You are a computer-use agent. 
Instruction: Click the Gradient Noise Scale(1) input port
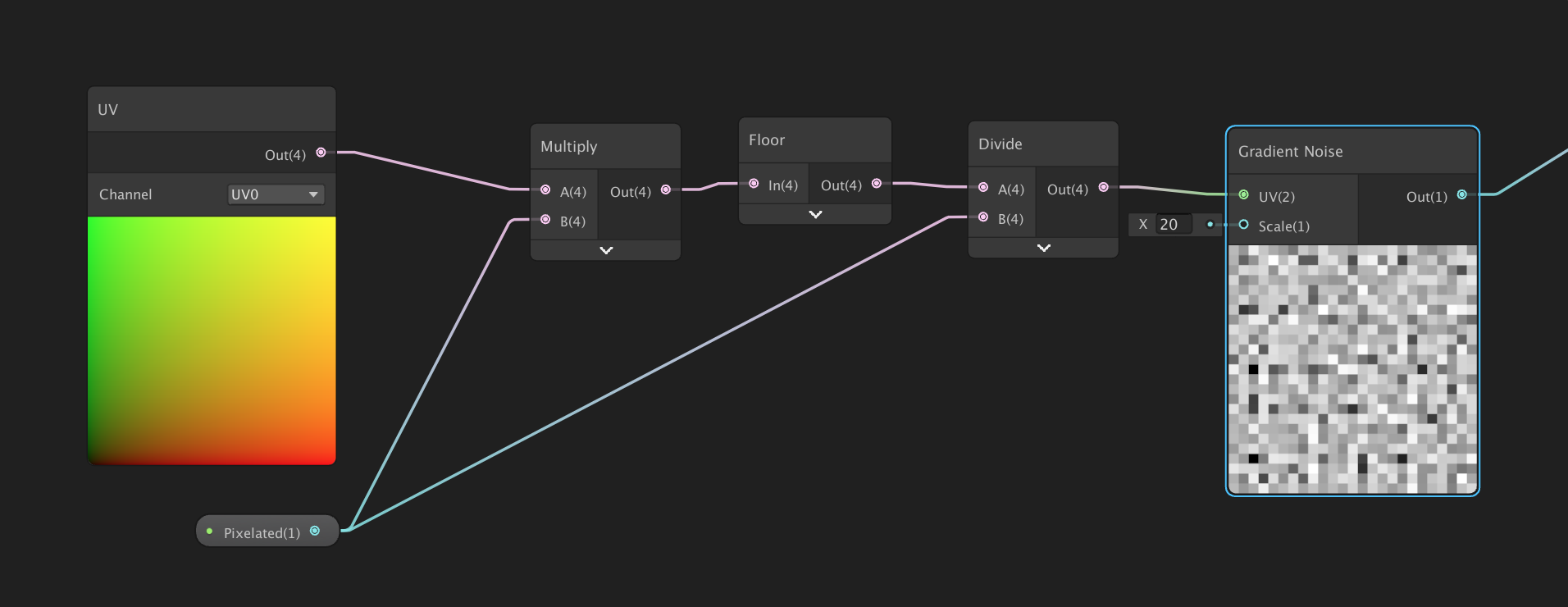click(x=1244, y=225)
